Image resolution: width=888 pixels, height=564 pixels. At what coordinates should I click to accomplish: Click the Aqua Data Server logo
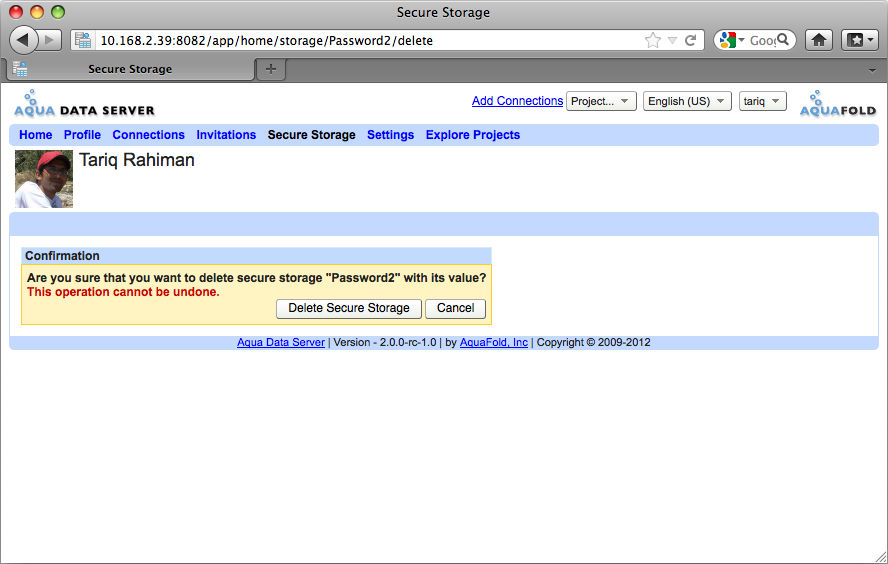84,104
